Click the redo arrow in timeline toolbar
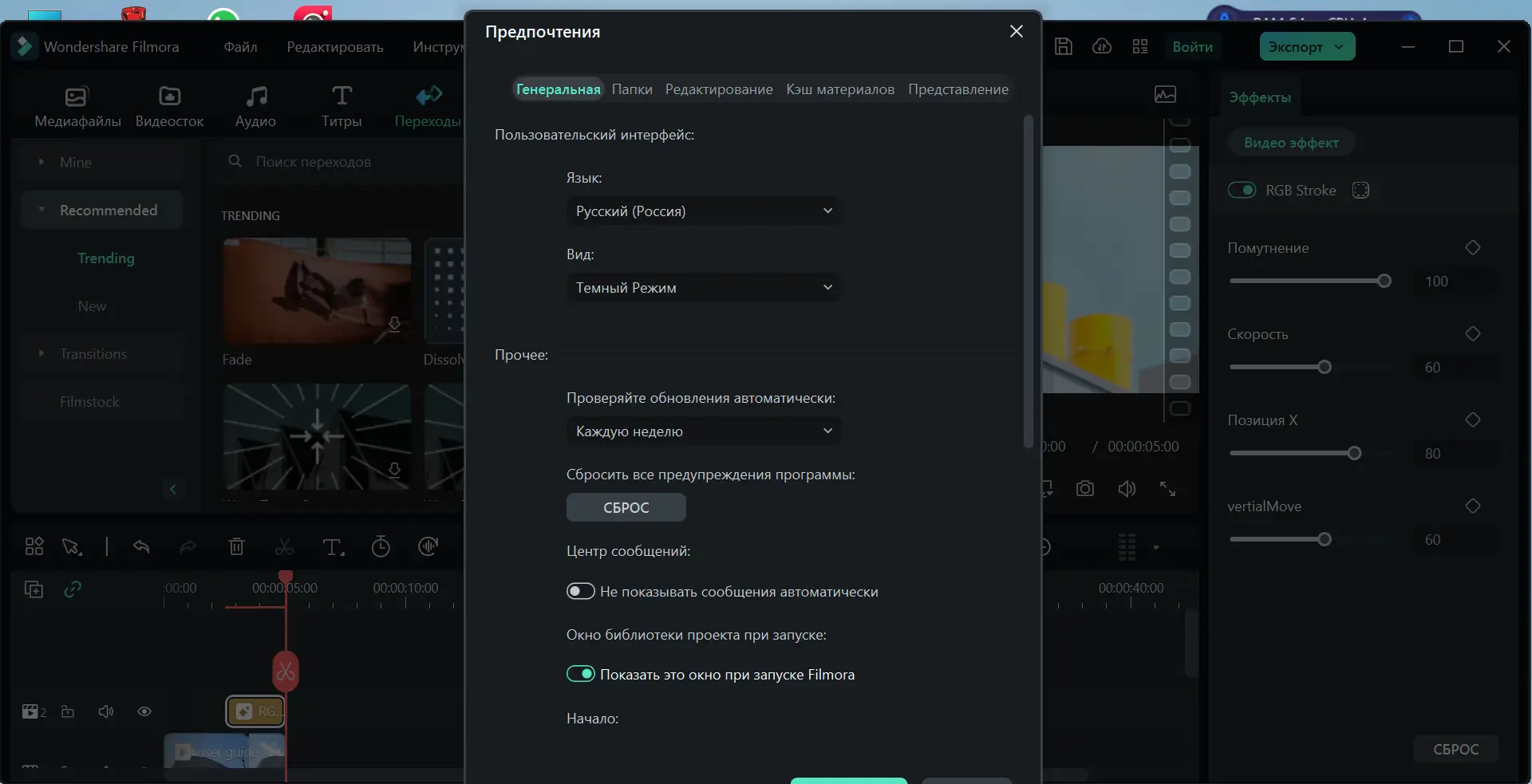 [188, 546]
